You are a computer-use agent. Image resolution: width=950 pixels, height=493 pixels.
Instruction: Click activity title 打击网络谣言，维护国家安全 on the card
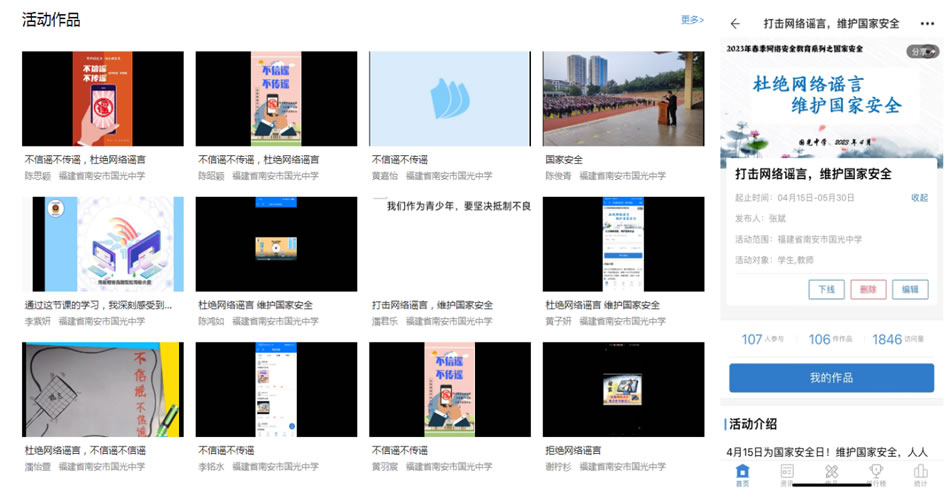click(x=813, y=174)
